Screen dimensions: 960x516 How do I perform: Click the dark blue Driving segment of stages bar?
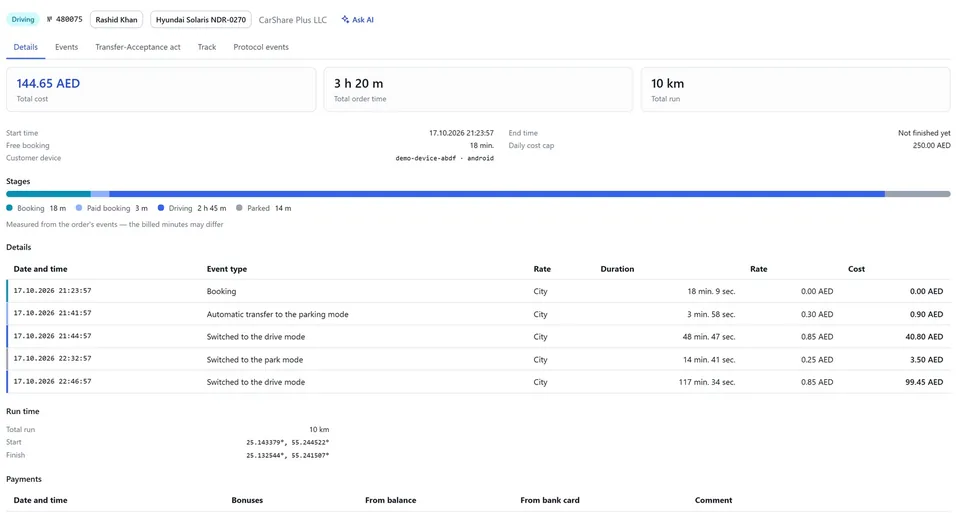coord(497,194)
